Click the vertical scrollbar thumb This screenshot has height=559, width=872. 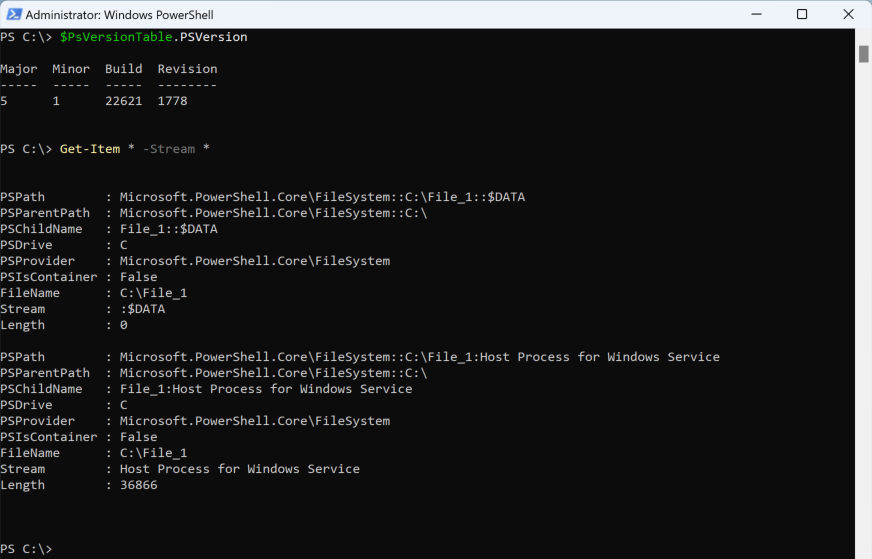click(x=863, y=54)
